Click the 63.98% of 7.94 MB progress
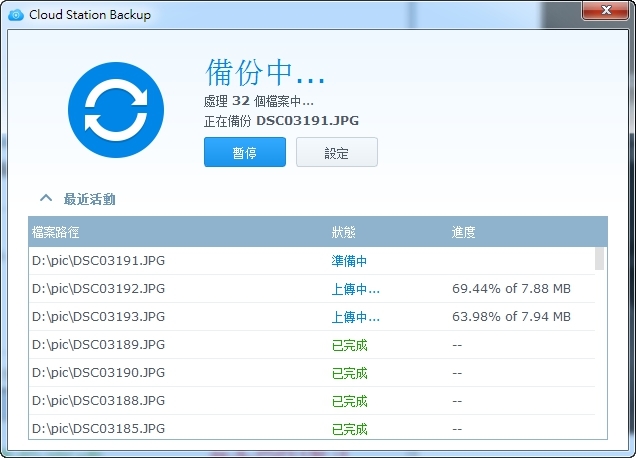This screenshot has width=636, height=458. tap(511, 316)
